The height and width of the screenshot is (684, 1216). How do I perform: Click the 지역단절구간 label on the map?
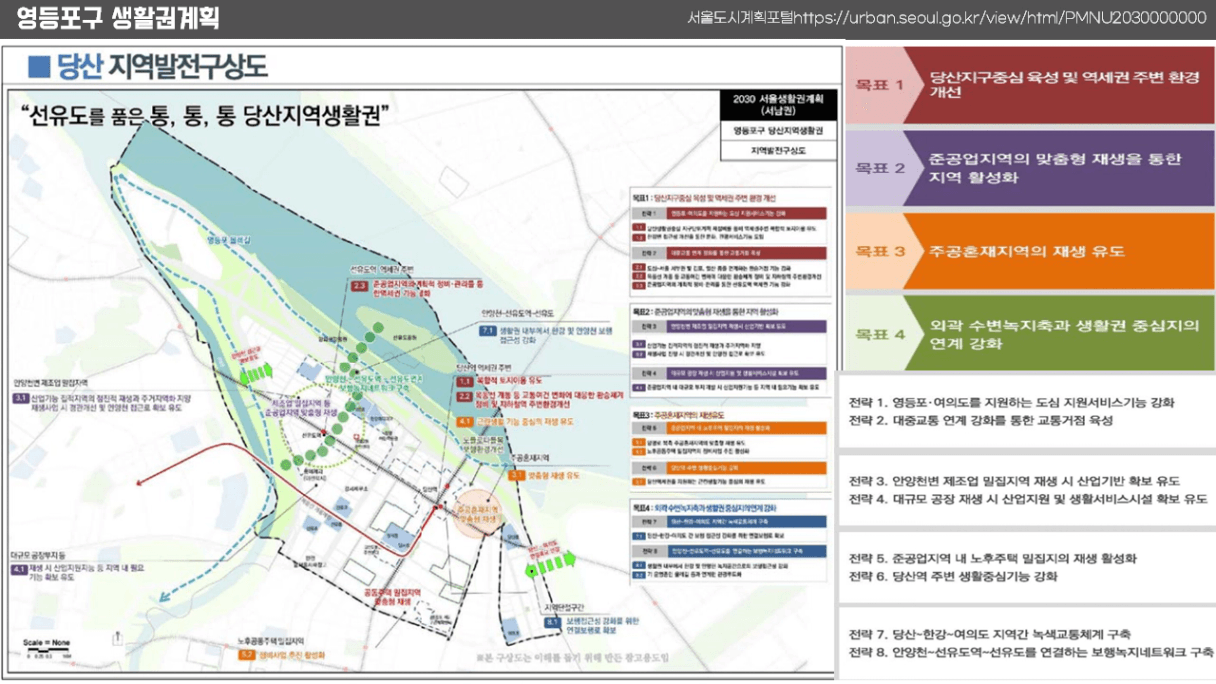[565, 607]
